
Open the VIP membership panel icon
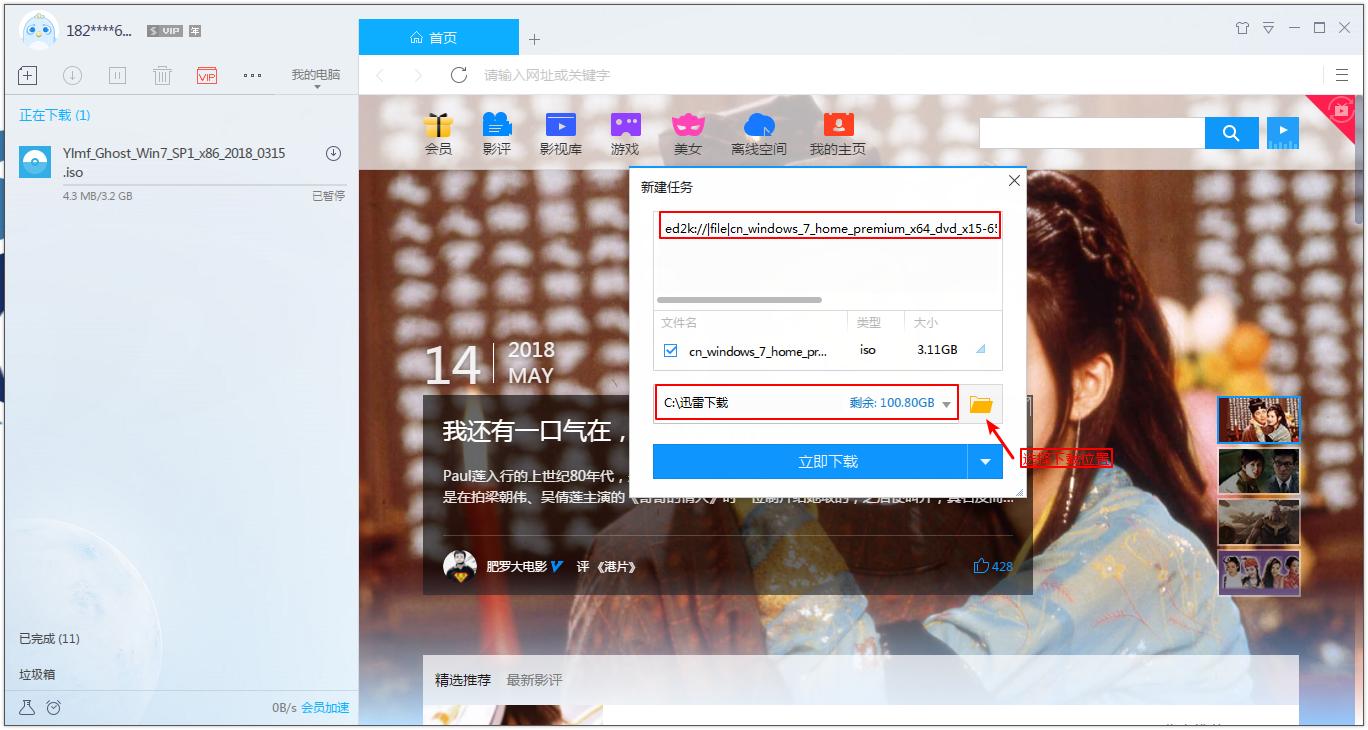(206, 75)
